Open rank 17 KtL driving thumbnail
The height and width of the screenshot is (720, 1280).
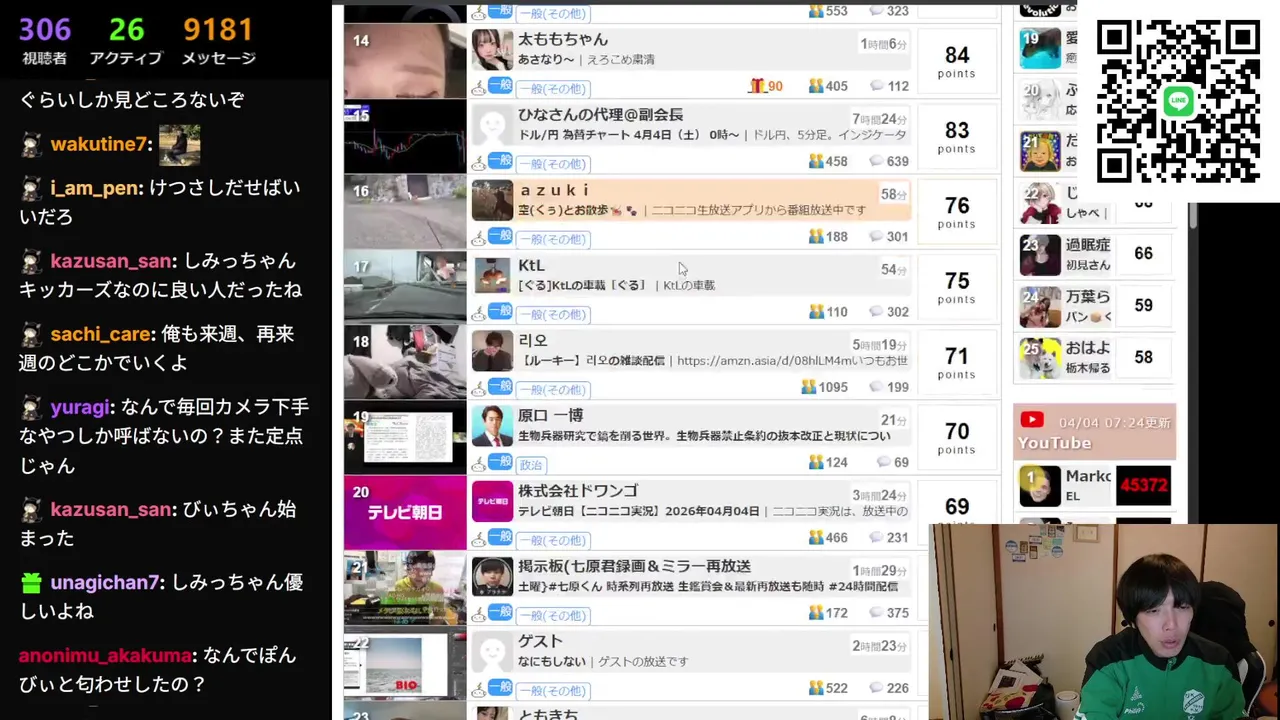[405, 287]
